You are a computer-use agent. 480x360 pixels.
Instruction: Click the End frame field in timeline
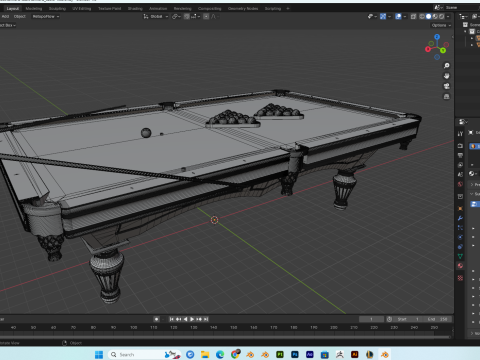tap(438, 319)
